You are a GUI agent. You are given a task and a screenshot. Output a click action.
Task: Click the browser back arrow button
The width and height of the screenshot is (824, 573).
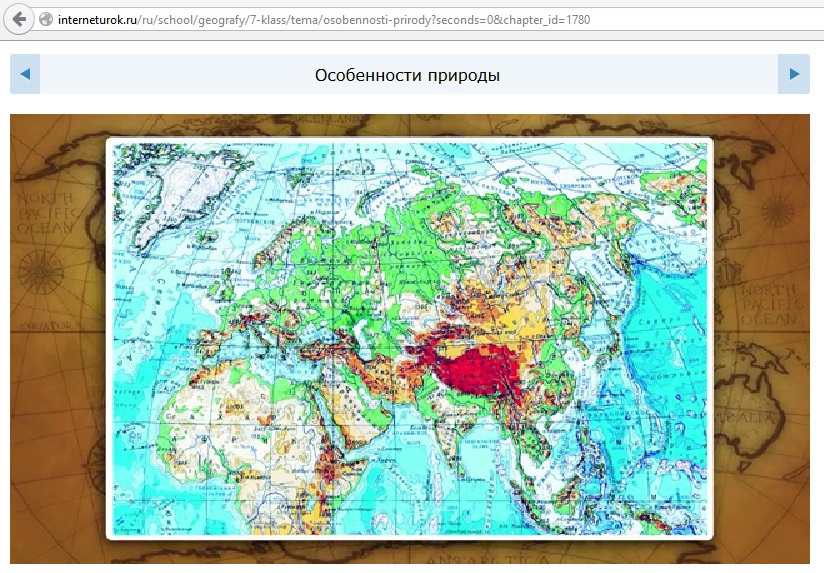tap(18, 19)
